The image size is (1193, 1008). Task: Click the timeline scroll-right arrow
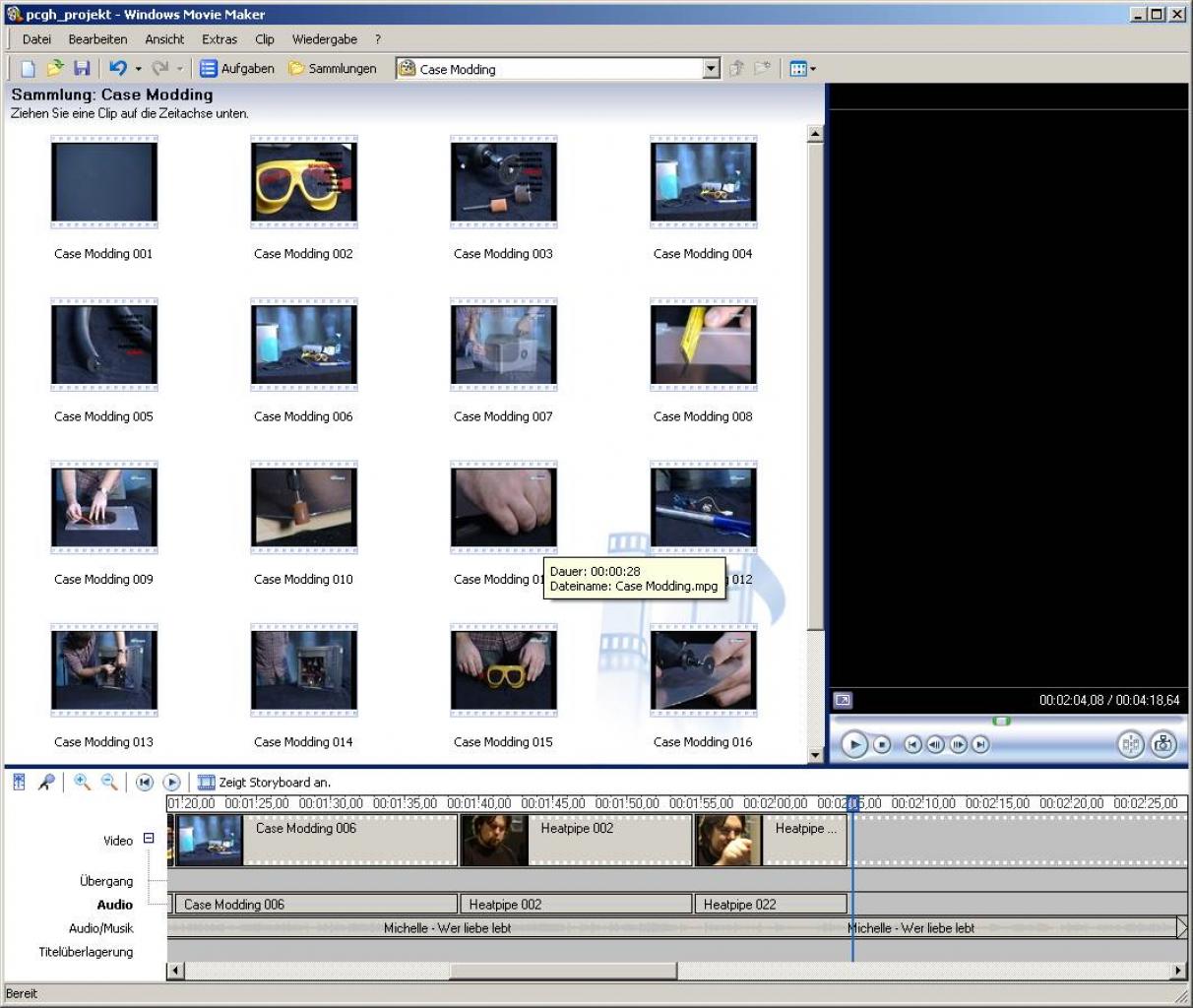pos(1178,971)
